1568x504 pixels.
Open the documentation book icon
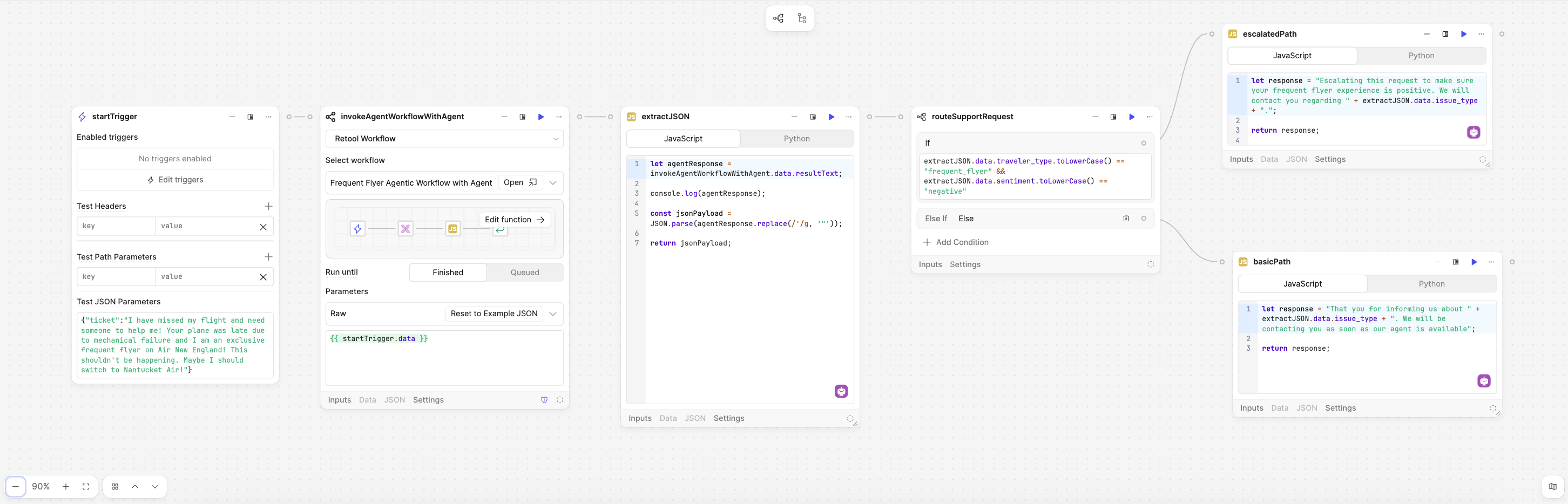tap(1552, 486)
